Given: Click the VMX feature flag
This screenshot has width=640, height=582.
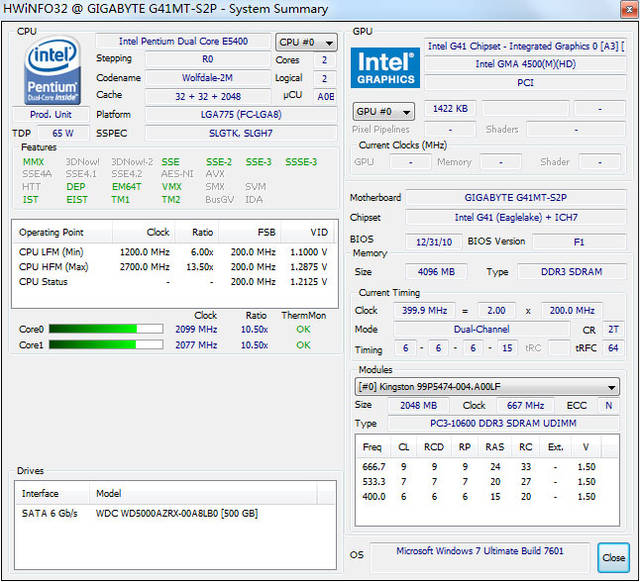Looking at the screenshot, I should tap(171, 187).
